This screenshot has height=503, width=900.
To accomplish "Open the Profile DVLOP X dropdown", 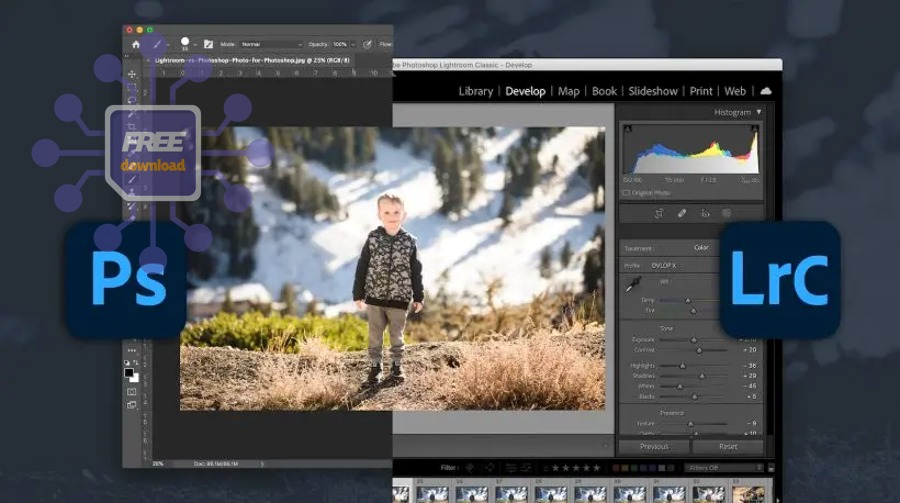I will tap(665, 265).
